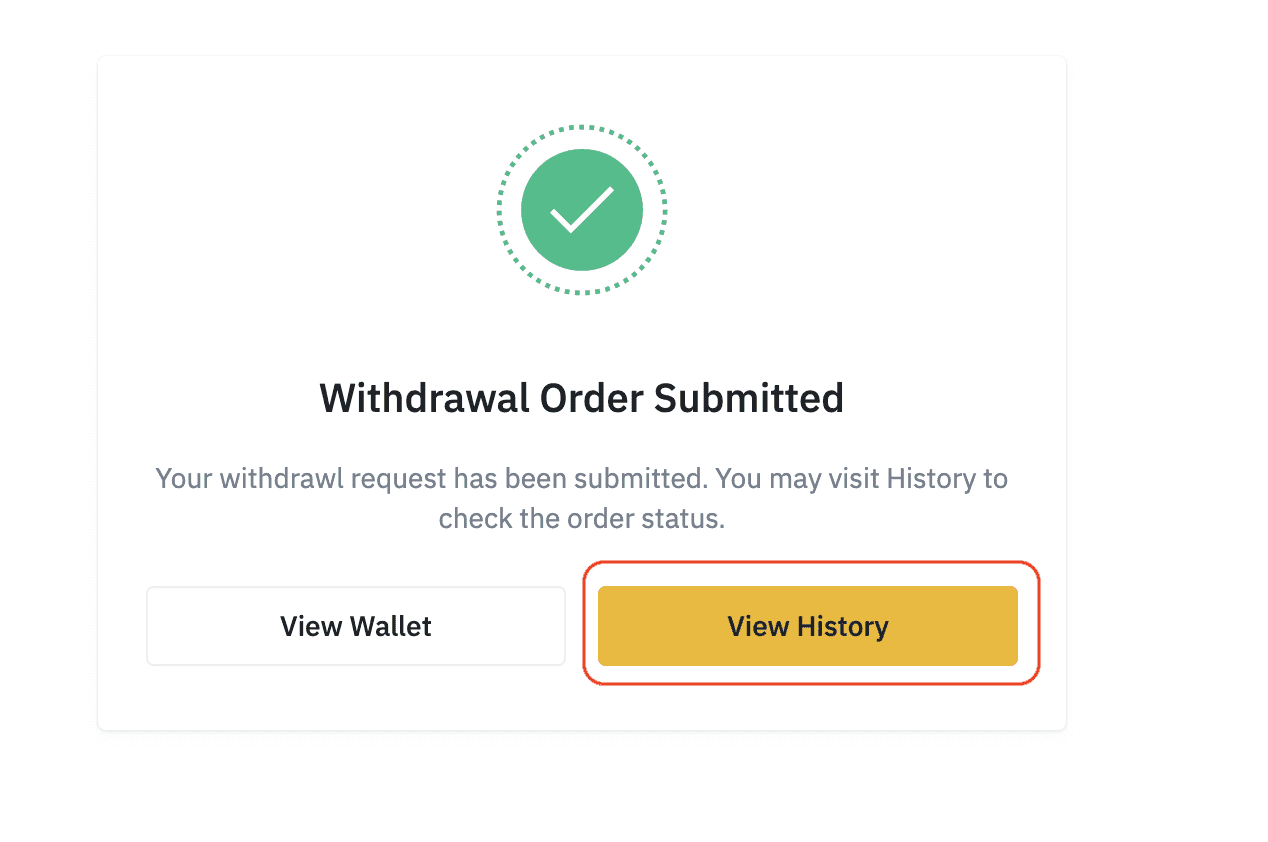Click the red highlight outline around View History
The width and height of the screenshot is (1268, 842).
coord(810,563)
